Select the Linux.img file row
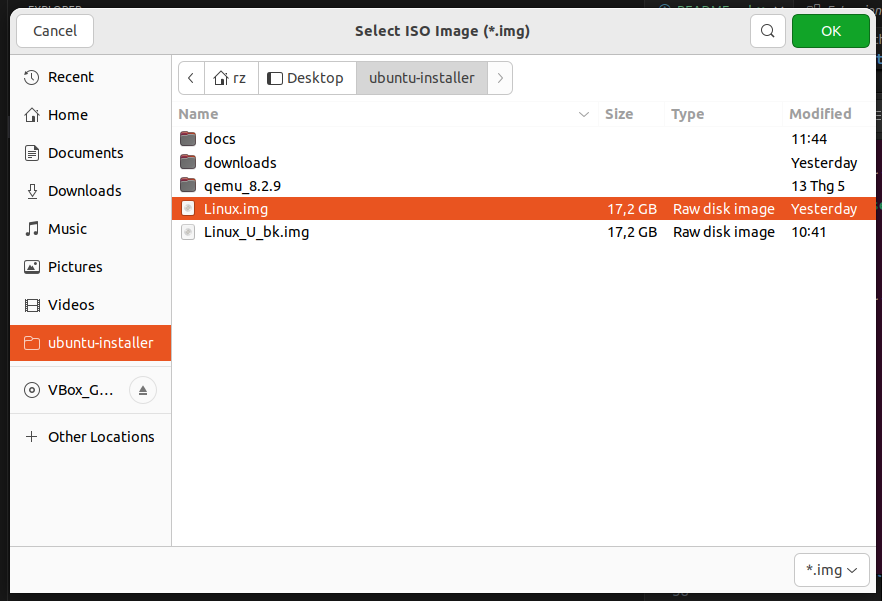Viewport: 882px width, 601px height. pos(400,209)
